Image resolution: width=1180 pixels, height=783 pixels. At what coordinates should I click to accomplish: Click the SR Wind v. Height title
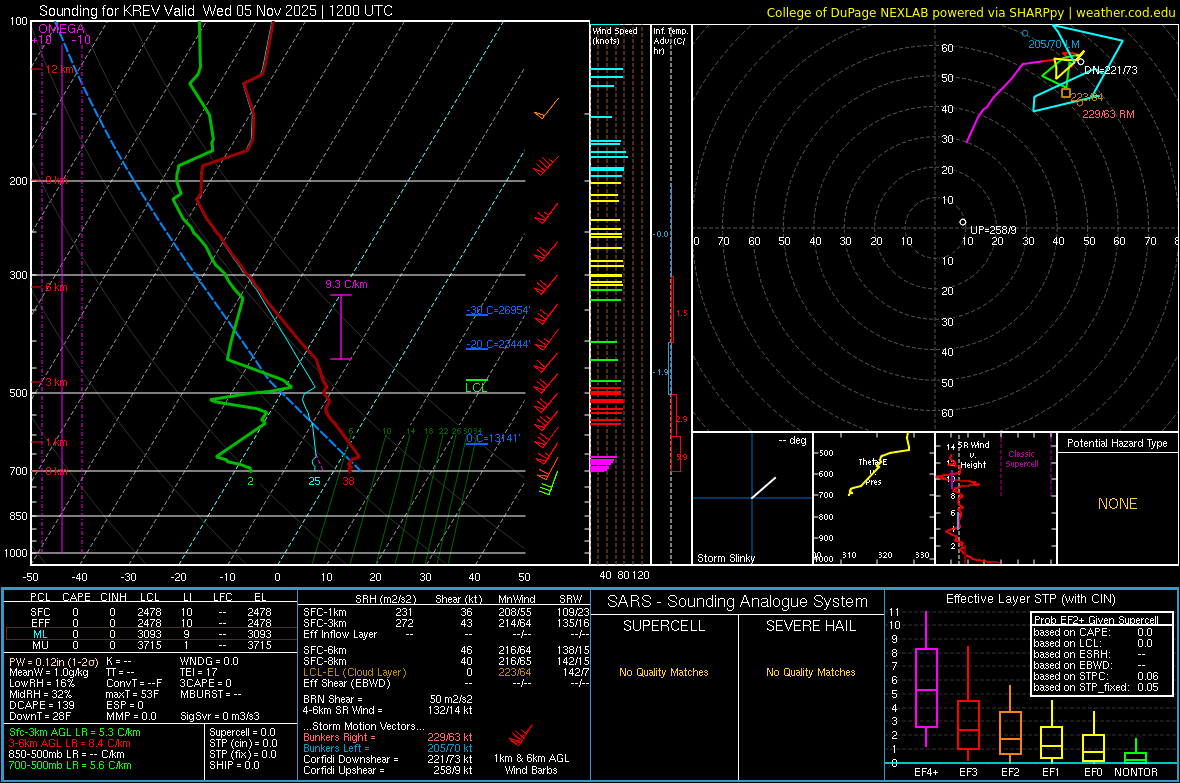pos(973,455)
